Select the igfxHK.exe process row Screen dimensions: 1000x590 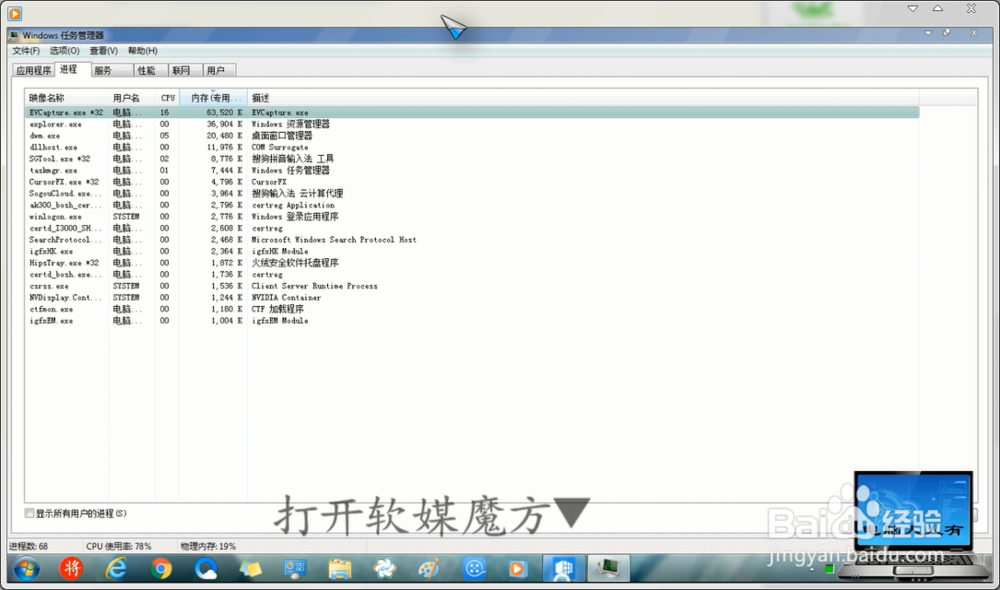(472, 251)
